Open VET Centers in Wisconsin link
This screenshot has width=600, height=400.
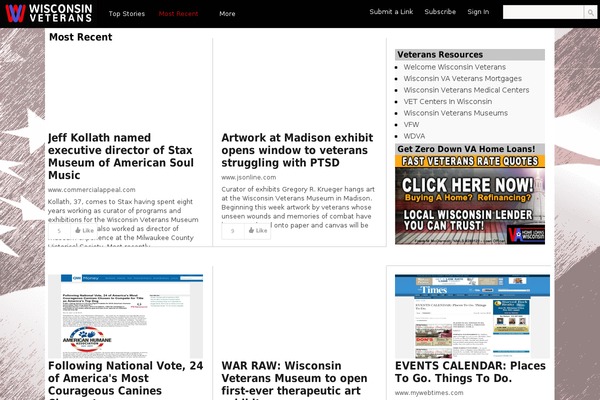click(x=448, y=101)
